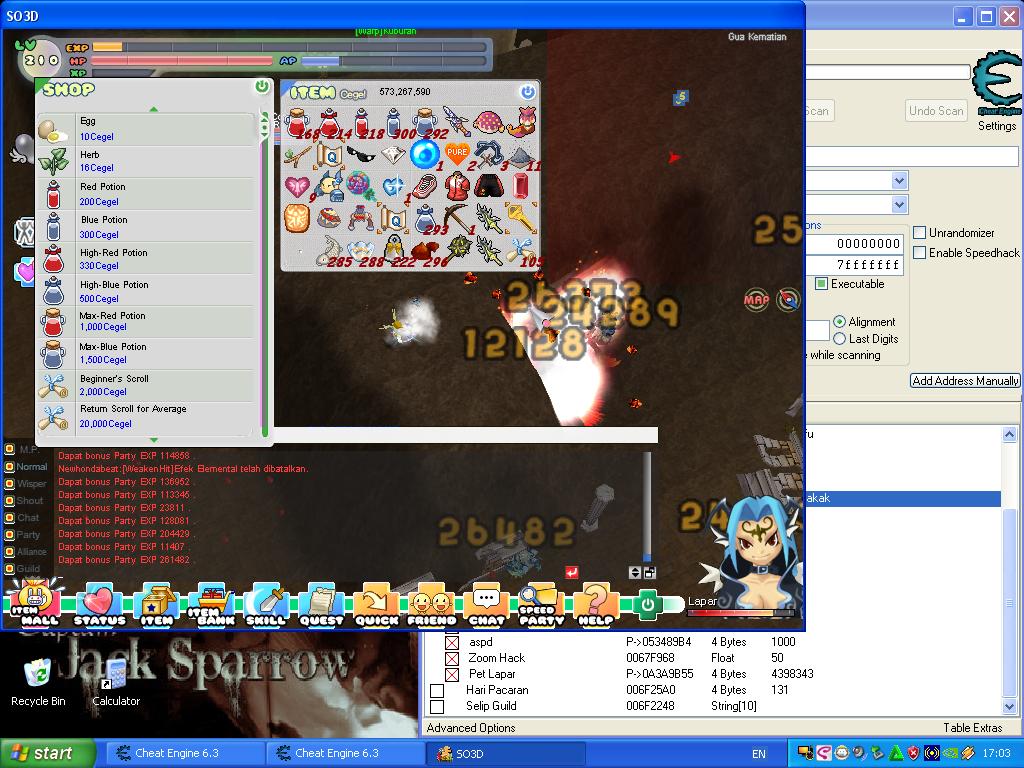This screenshot has height=768, width=1024.
Task: Select the Wisper chat filter
Action: [x=26, y=484]
